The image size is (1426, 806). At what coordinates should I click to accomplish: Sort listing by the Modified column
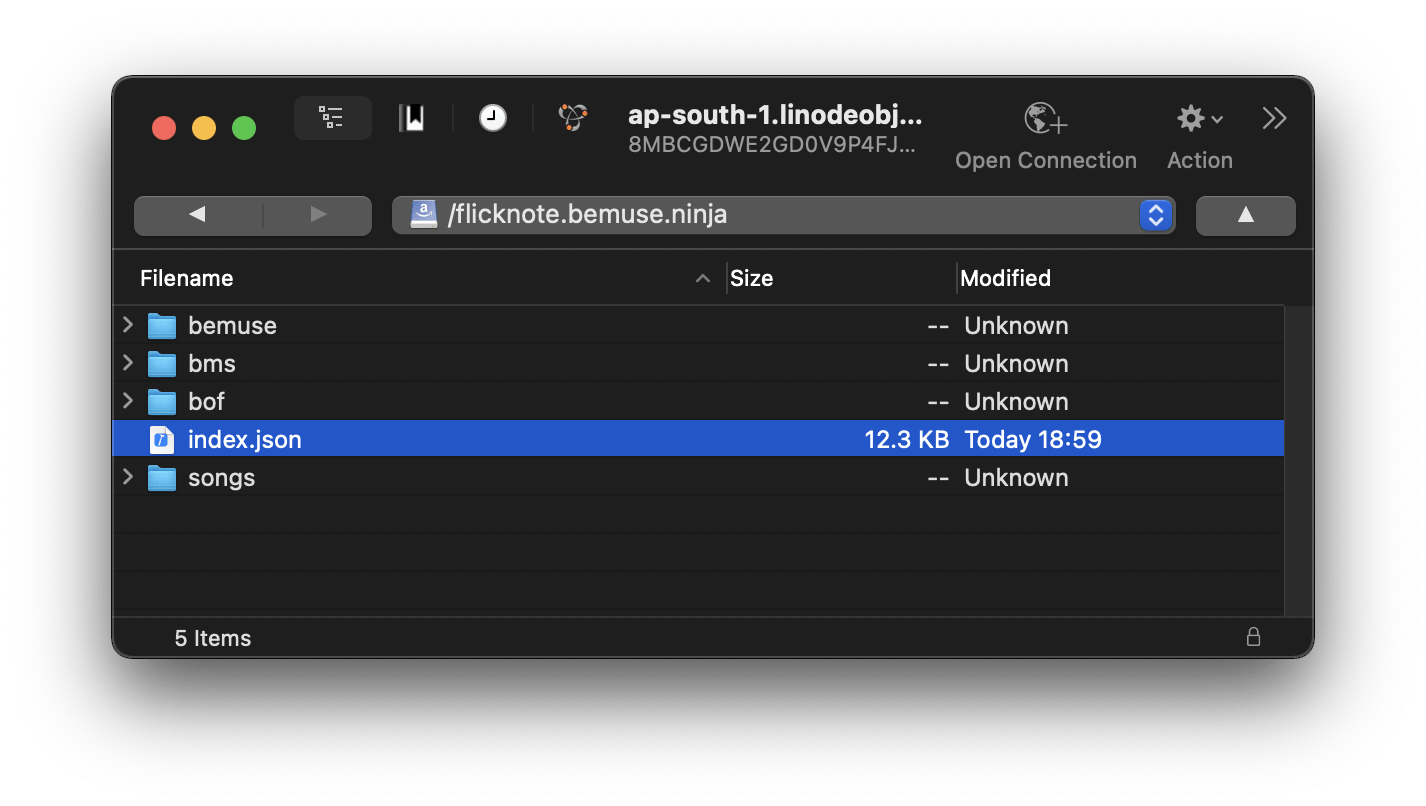(1006, 278)
